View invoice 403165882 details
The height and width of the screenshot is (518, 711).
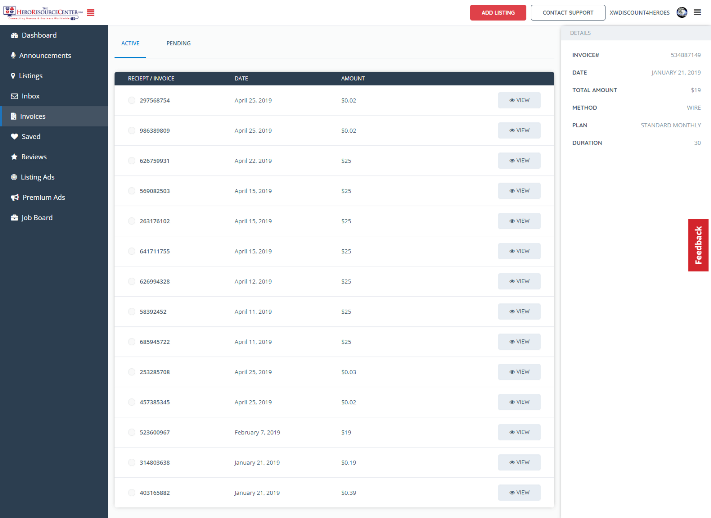[519, 492]
